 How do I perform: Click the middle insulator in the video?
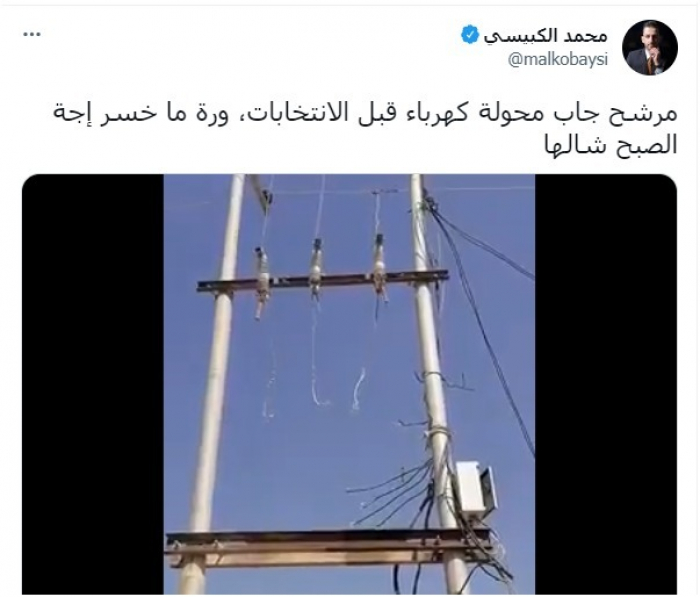317,269
